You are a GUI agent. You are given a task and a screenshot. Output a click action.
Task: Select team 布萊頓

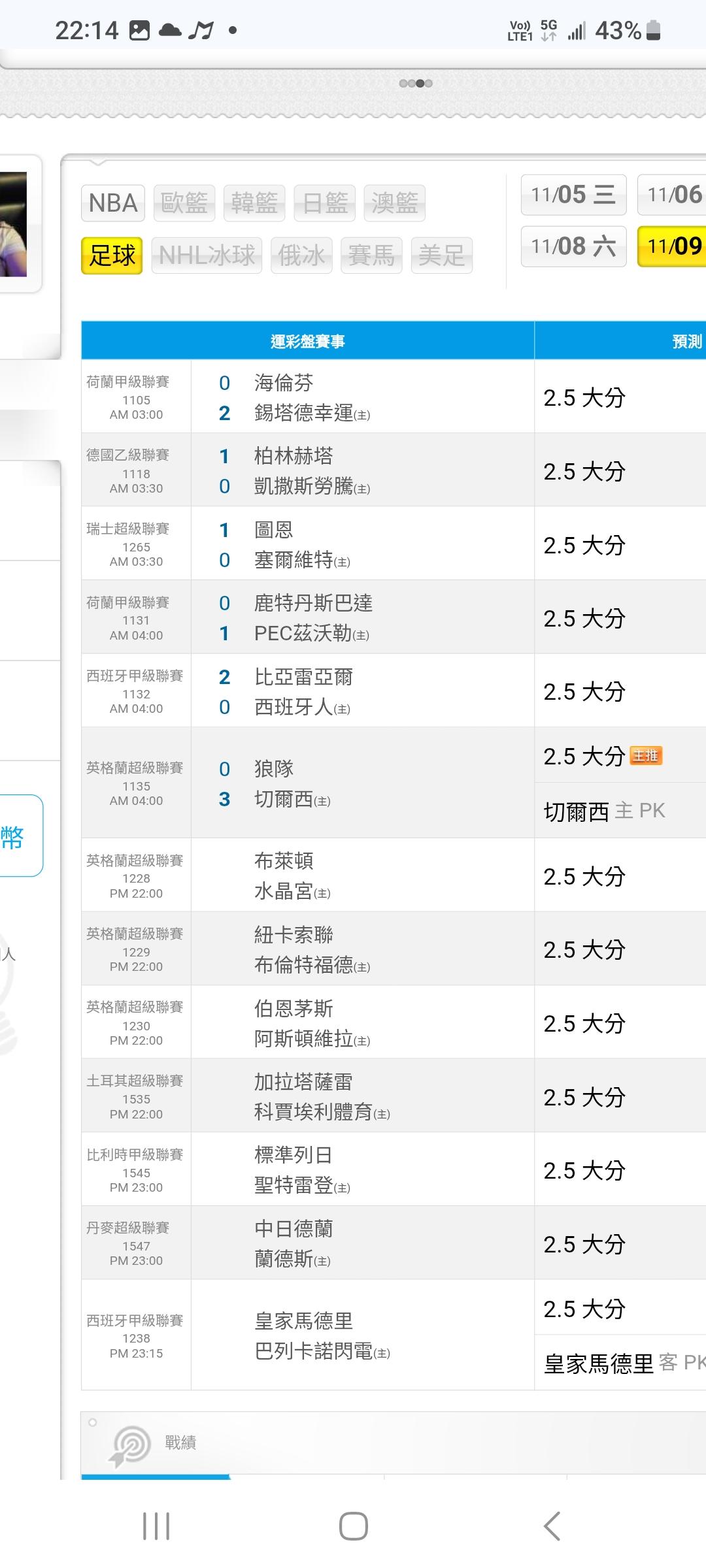click(x=284, y=861)
